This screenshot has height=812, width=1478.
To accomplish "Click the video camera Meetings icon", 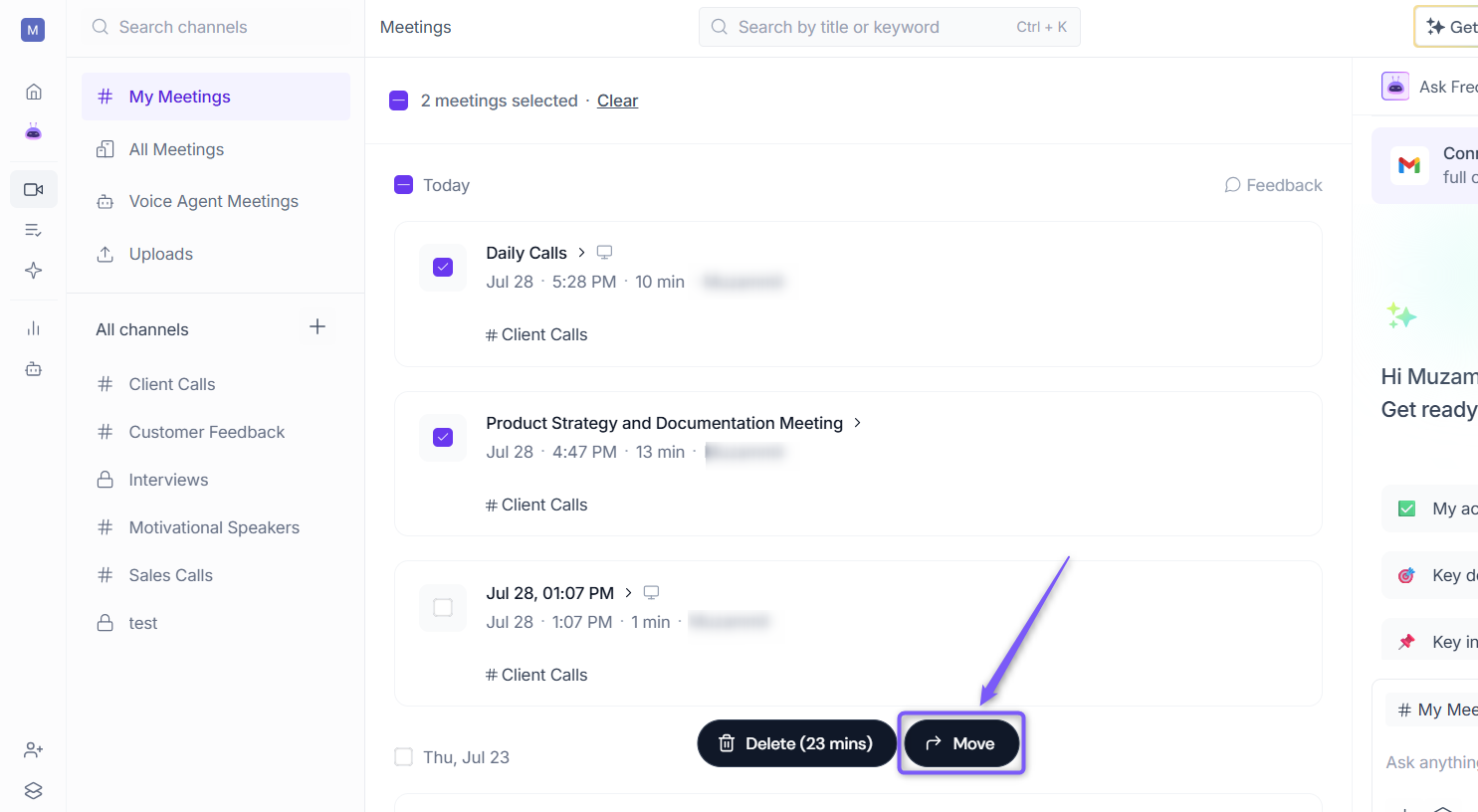I will (x=34, y=189).
